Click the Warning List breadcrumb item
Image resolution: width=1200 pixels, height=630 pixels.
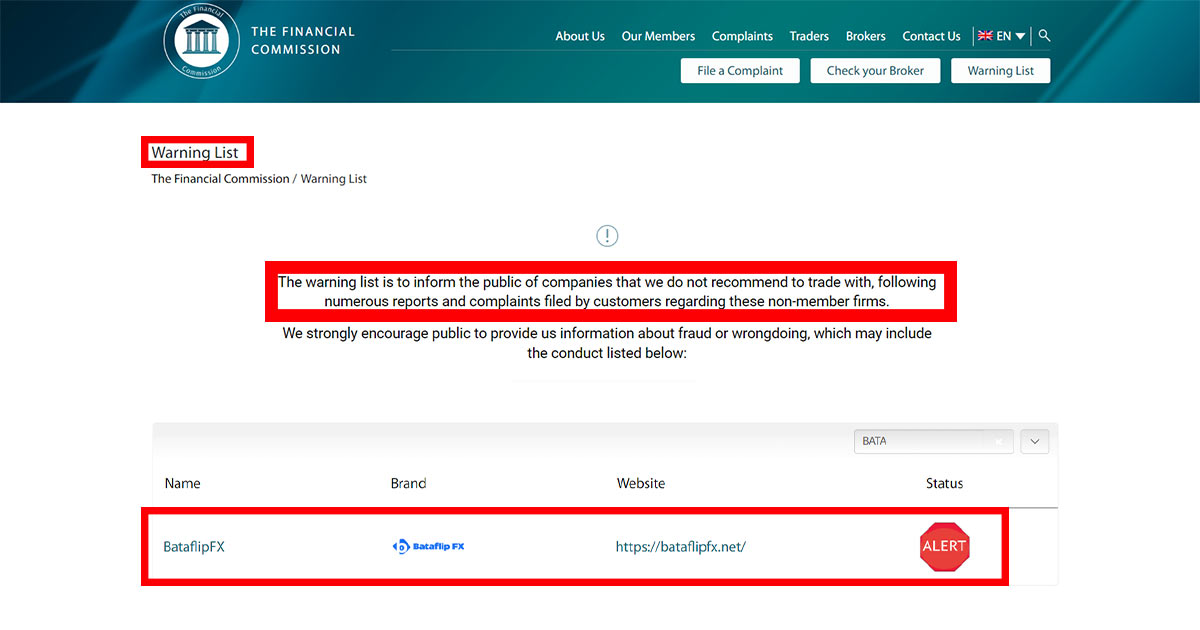point(334,179)
